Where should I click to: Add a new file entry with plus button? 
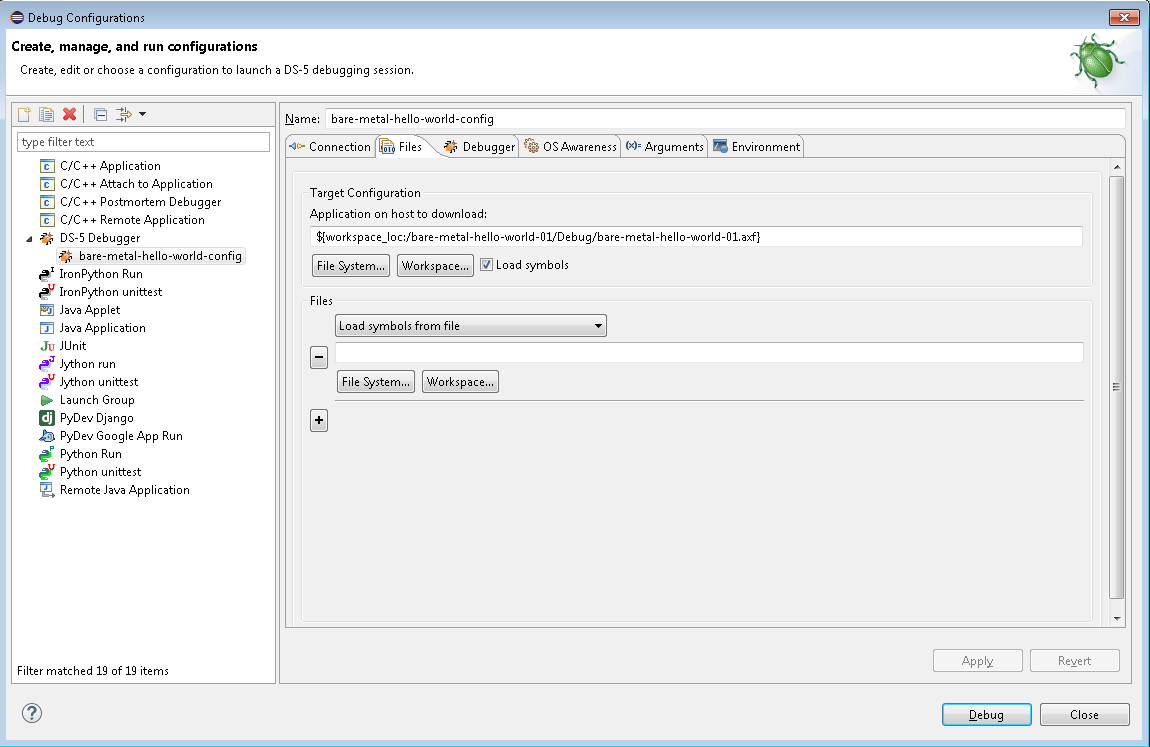pos(319,421)
